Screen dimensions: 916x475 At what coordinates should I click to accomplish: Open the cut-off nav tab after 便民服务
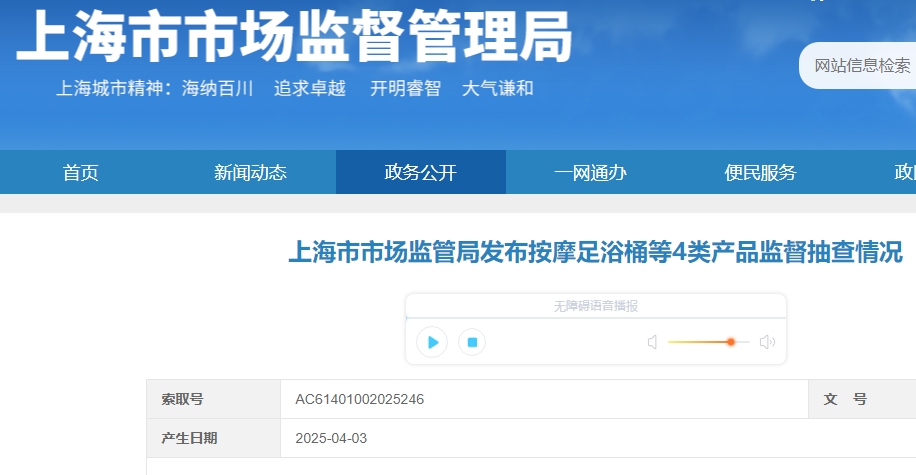tap(904, 172)
